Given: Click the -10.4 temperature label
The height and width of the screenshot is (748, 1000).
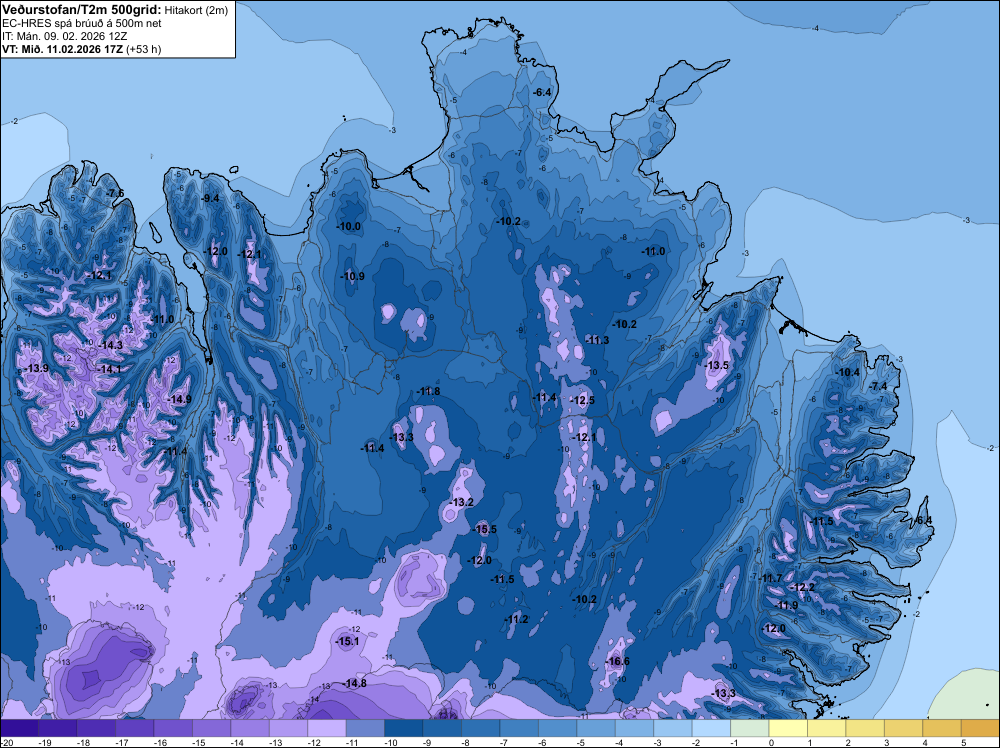Looking at the screenshot, I should click(848, 372).
